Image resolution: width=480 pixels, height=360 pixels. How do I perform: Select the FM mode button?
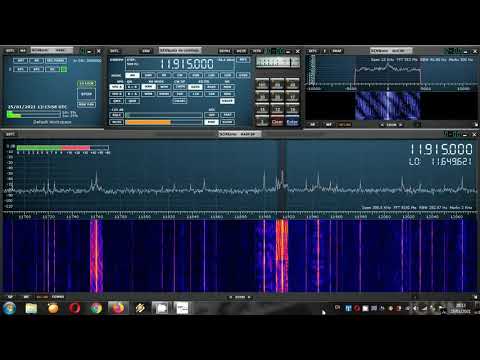[x=164, y=75]
